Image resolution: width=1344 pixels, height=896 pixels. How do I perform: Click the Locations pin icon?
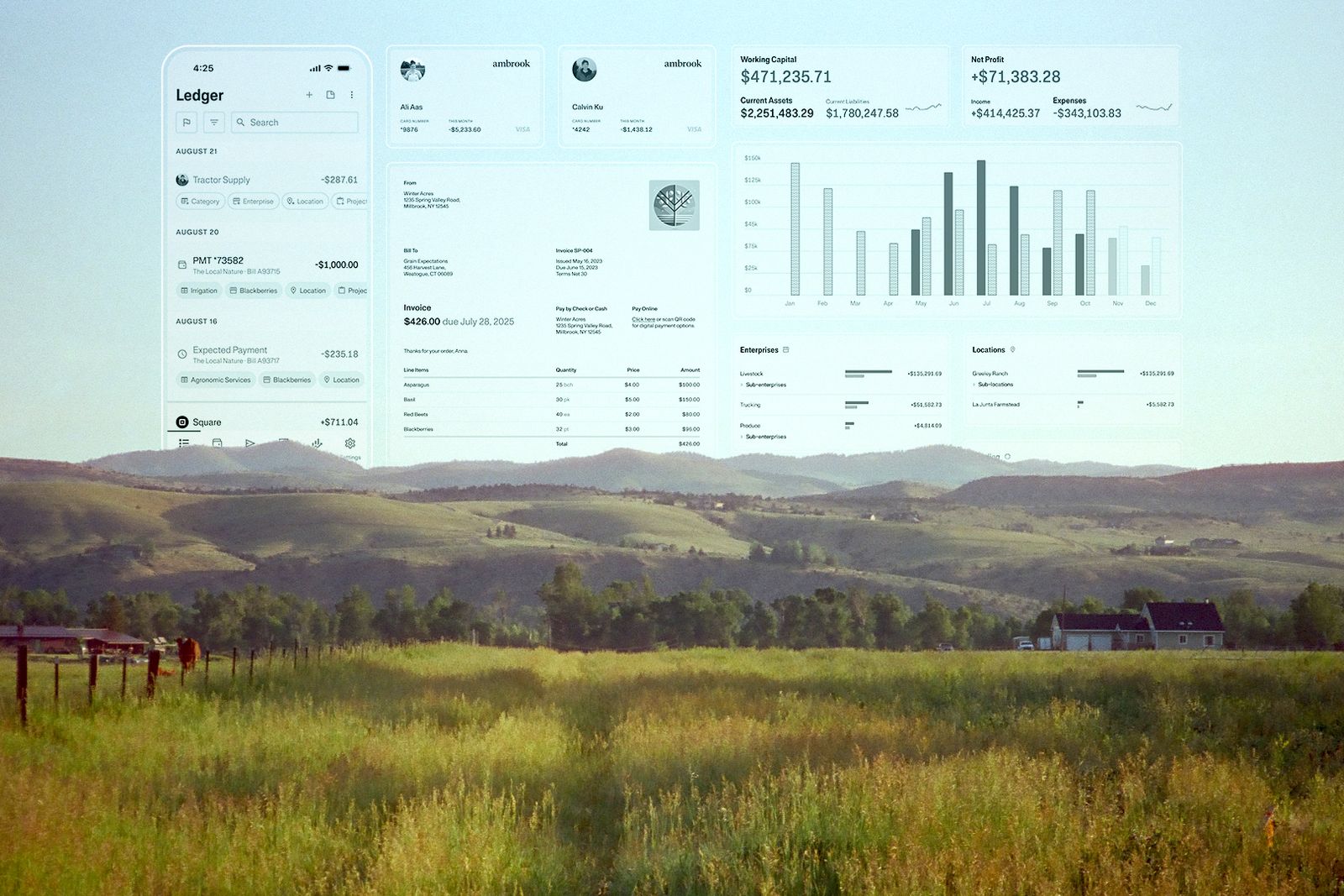1013,350
